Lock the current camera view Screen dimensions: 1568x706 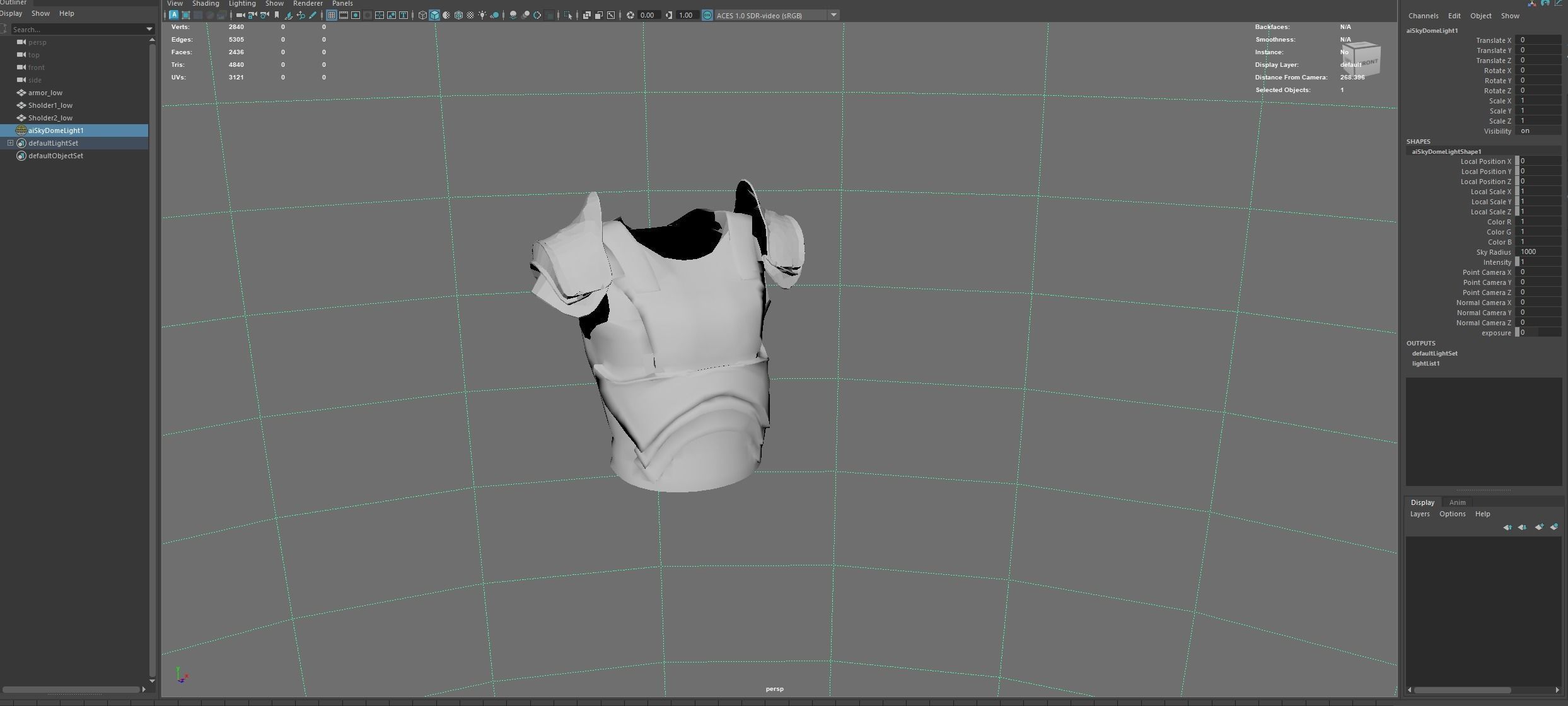click(x=252, y=15)
